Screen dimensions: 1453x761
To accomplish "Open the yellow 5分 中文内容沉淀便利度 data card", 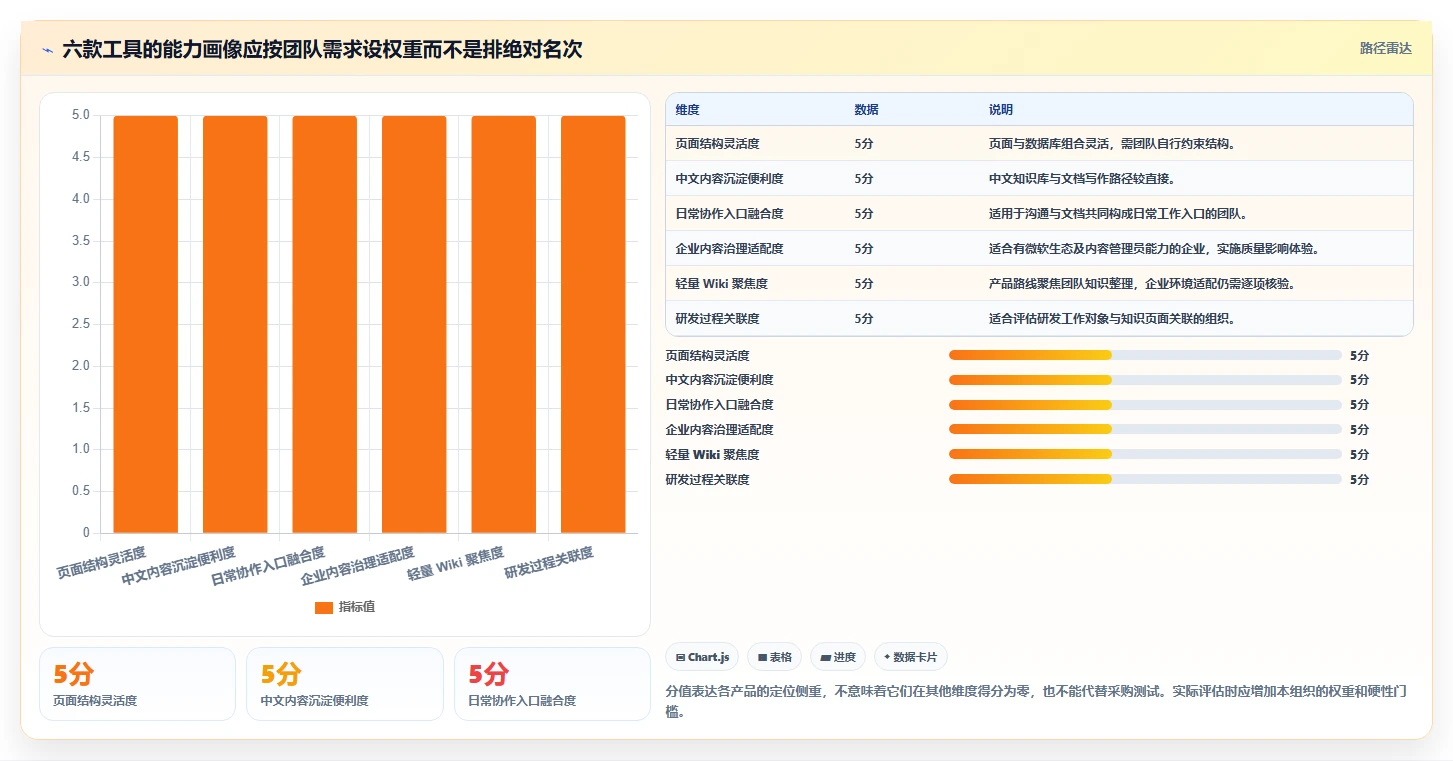I will click(x=345, y=684).
